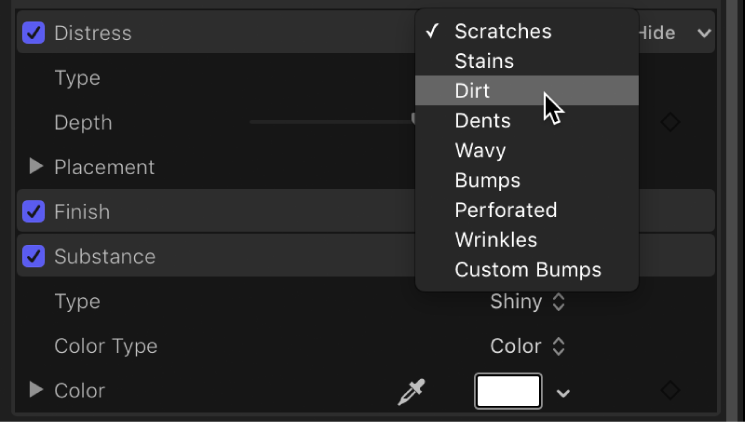Expand the Placement disclosure triangle

tap(37, 167)
